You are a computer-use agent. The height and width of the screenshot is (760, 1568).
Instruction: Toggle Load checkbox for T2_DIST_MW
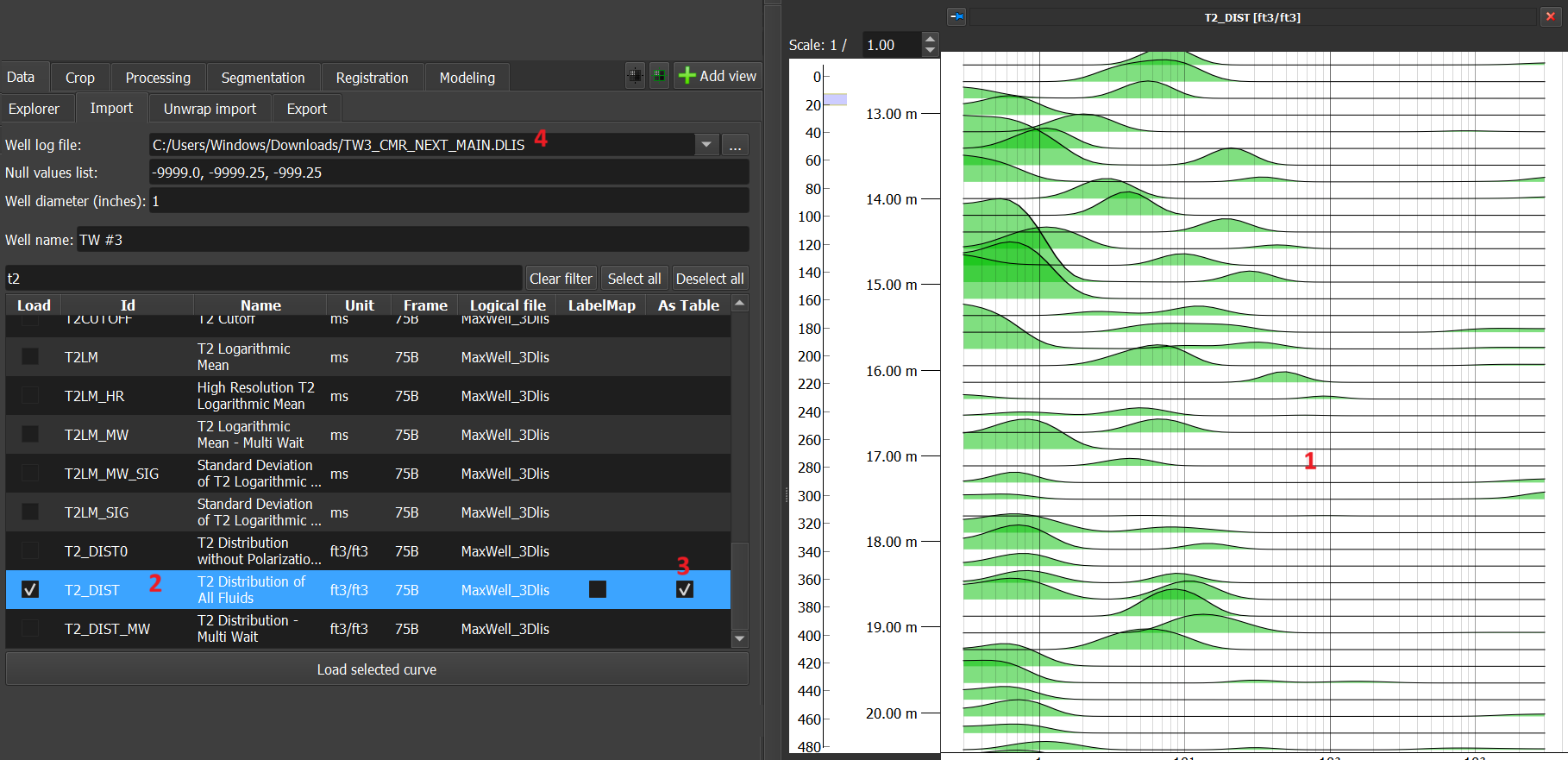(x=30, y=628)
